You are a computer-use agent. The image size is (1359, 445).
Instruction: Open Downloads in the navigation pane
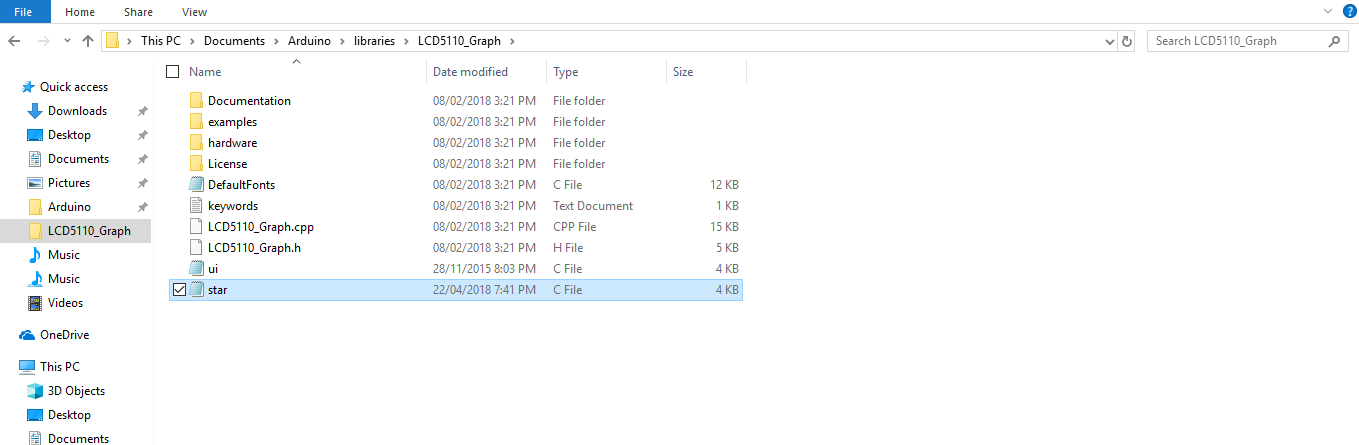(x=77, y=111)
